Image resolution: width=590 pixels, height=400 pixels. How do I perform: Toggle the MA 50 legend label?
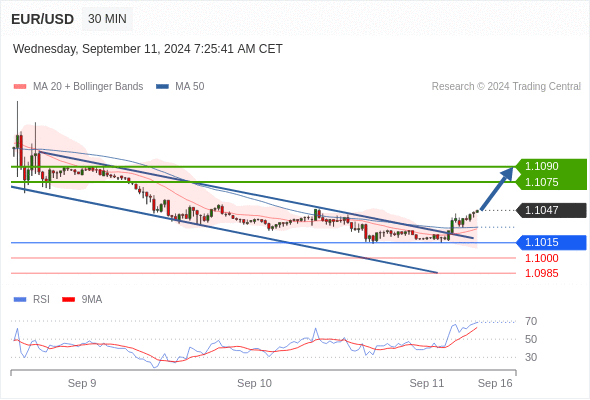pos(190,87)
